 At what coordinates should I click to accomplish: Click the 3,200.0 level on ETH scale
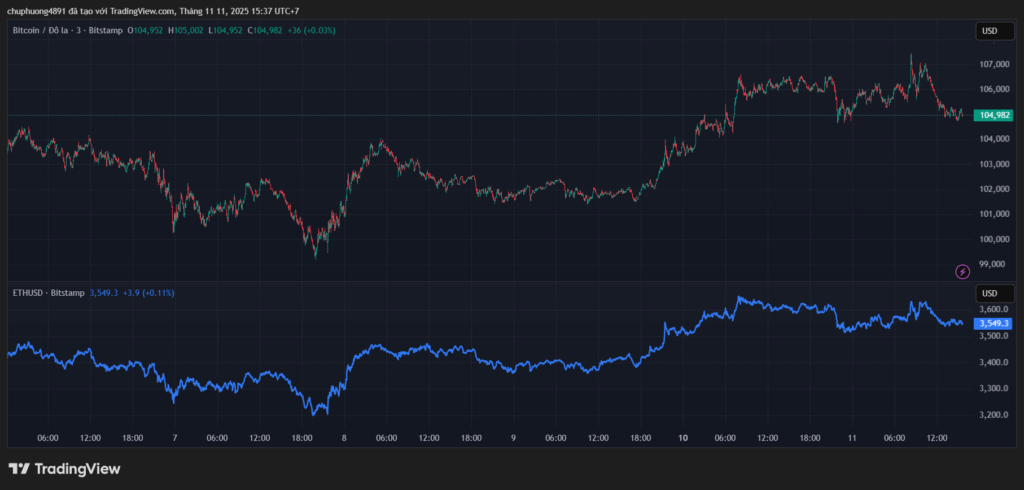993,414
